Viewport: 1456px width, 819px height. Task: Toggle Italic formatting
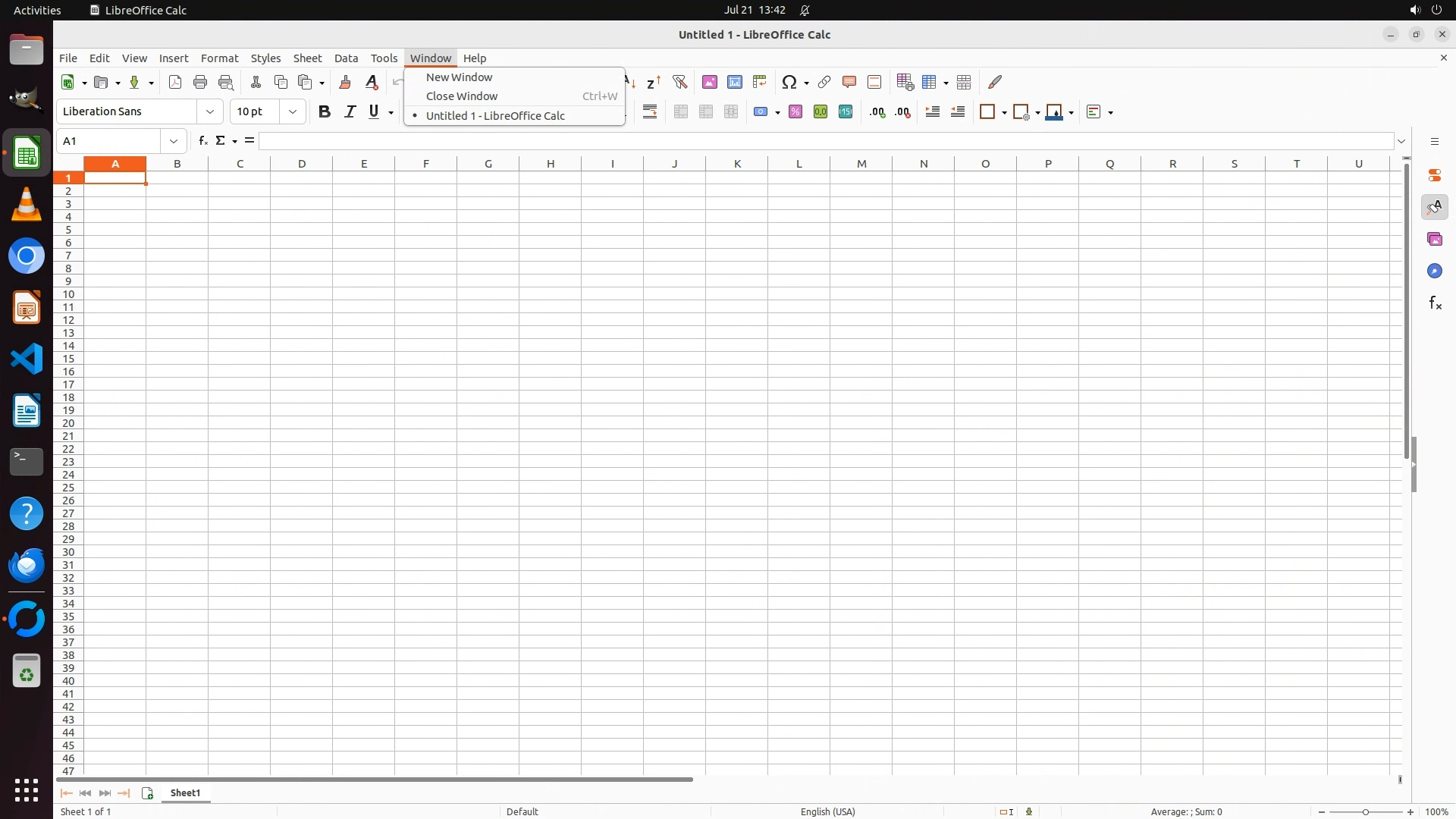point(350,112)
